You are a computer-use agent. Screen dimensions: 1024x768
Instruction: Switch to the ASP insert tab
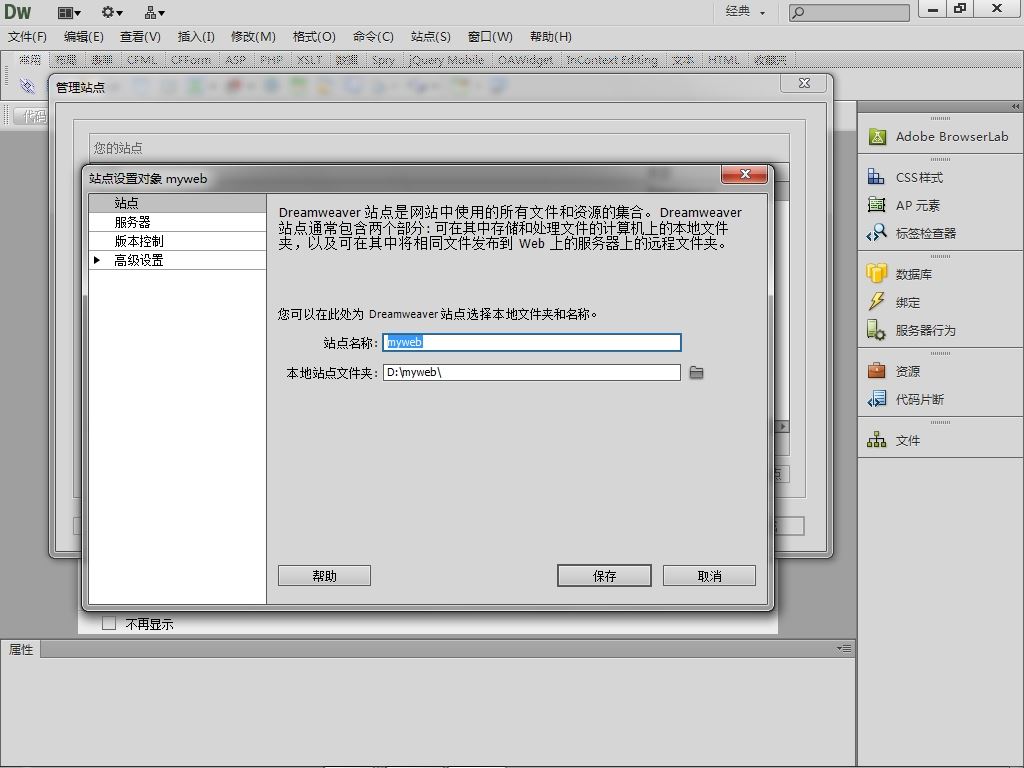235,60
